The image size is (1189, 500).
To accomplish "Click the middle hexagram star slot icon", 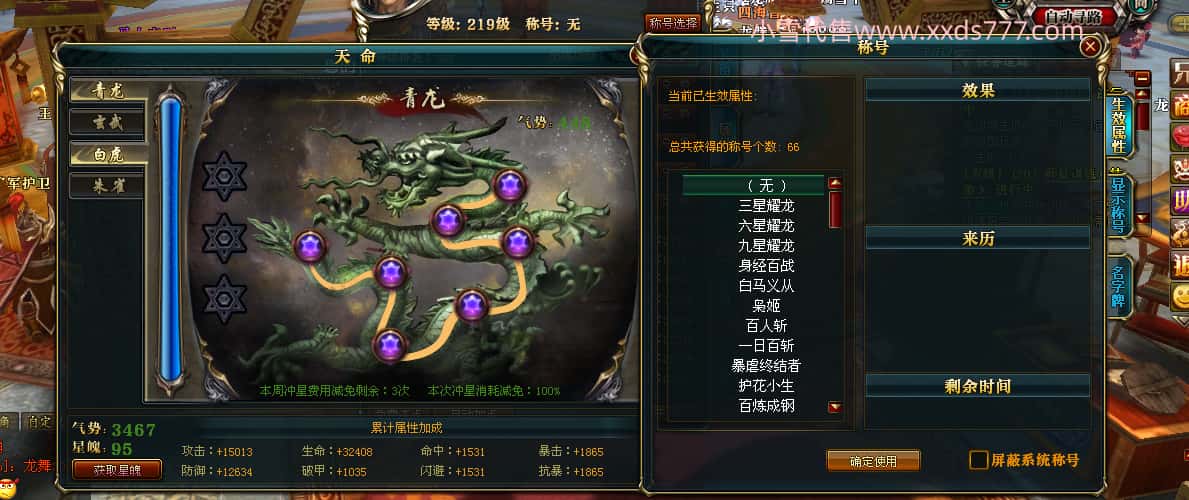I will [x=224, y=237].
